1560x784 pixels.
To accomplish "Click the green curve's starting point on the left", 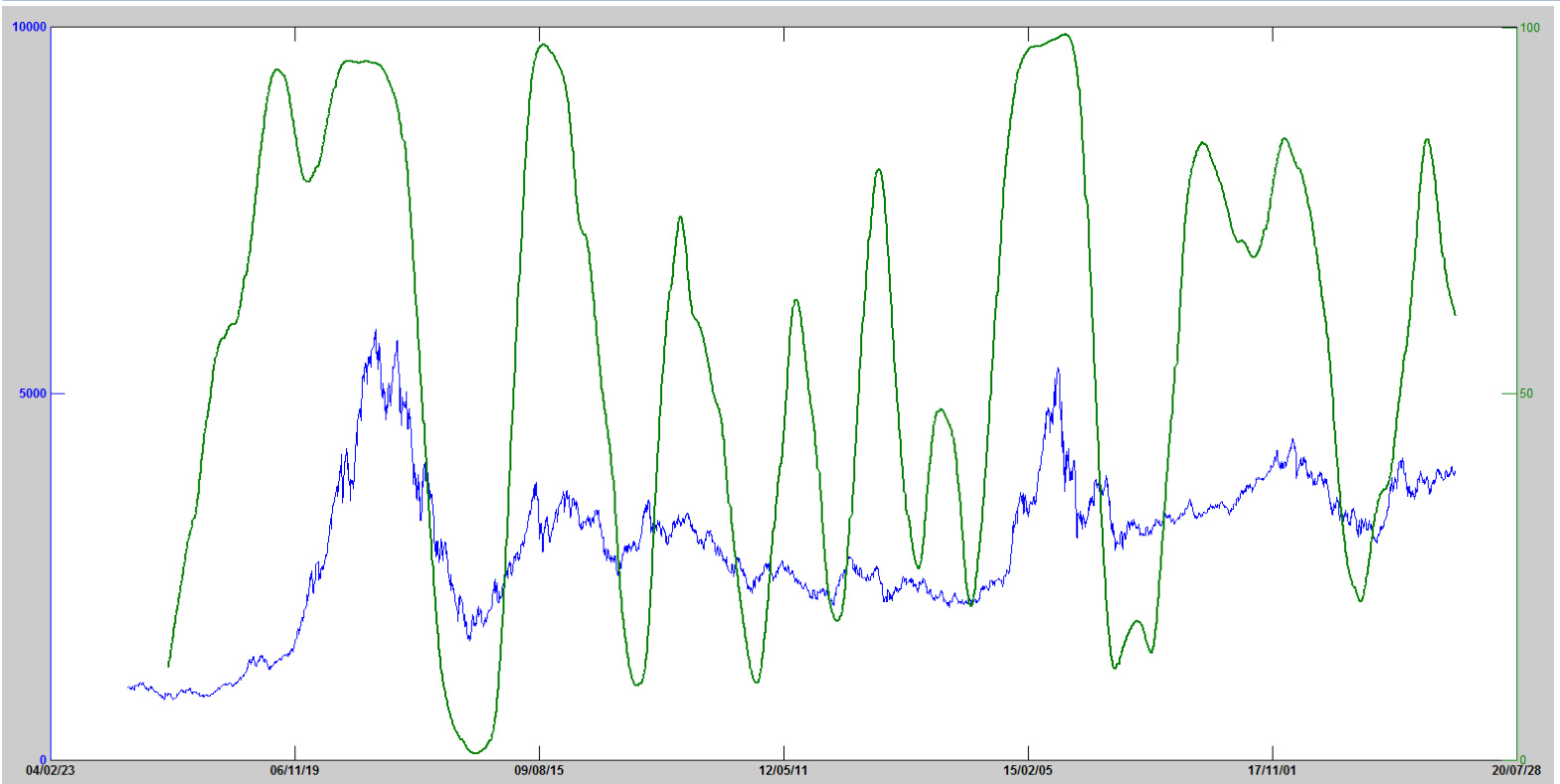I will 168,666.
